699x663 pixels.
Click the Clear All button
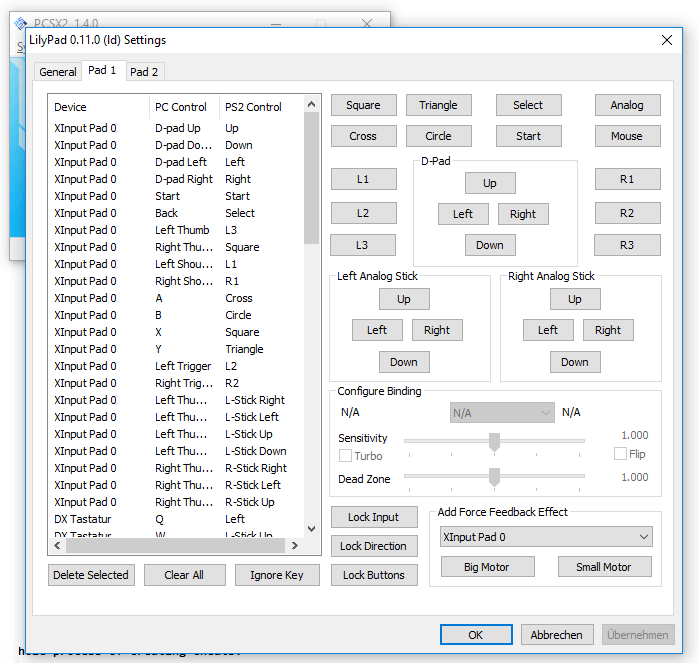tap(184, 575)
